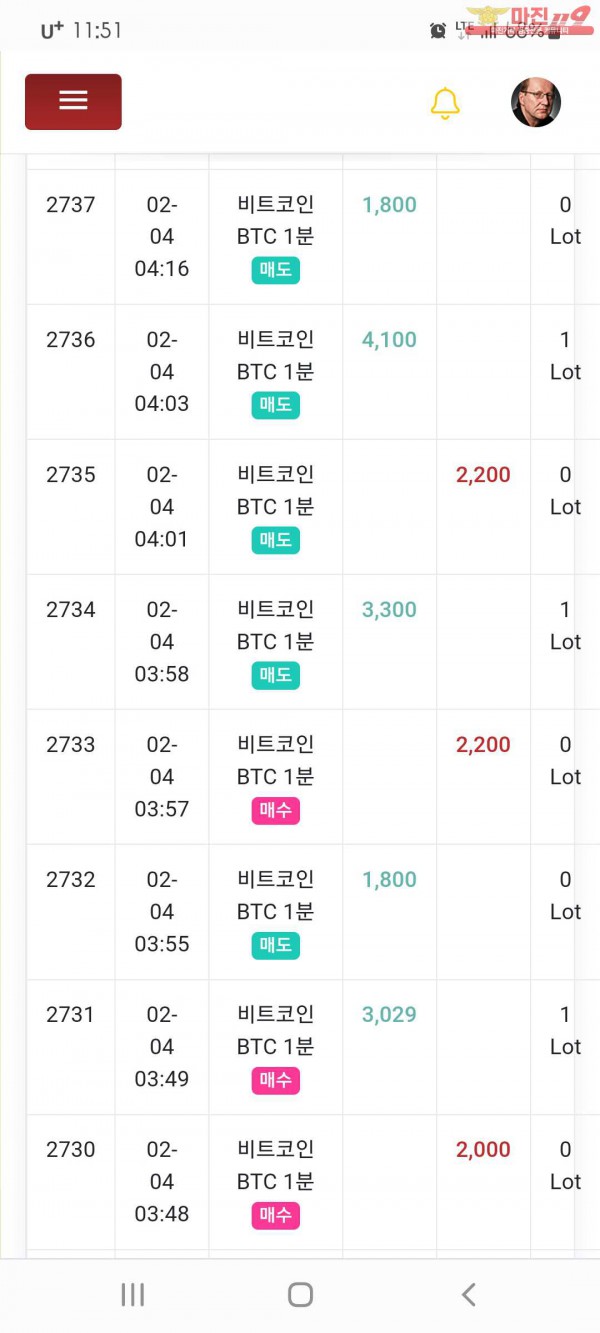The width and height of the screenshot is (600, 1333).
Task: Tap Android home button
Action: (300, 1295)
